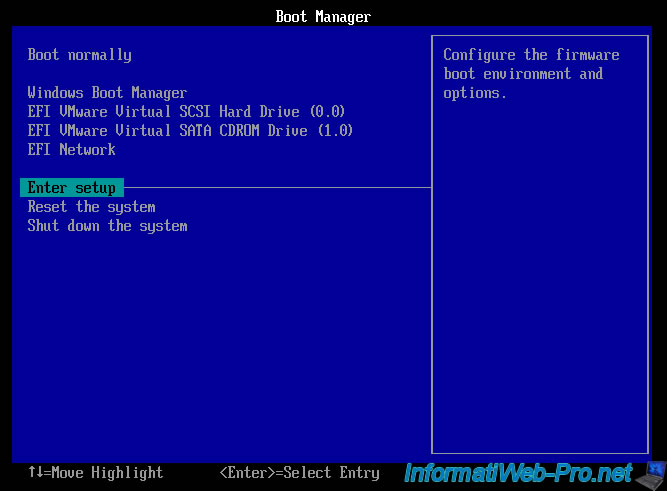Screen dimensions: 667x491
Task: Click the Move Highlight hint in footer
Action: pos(95,473)
